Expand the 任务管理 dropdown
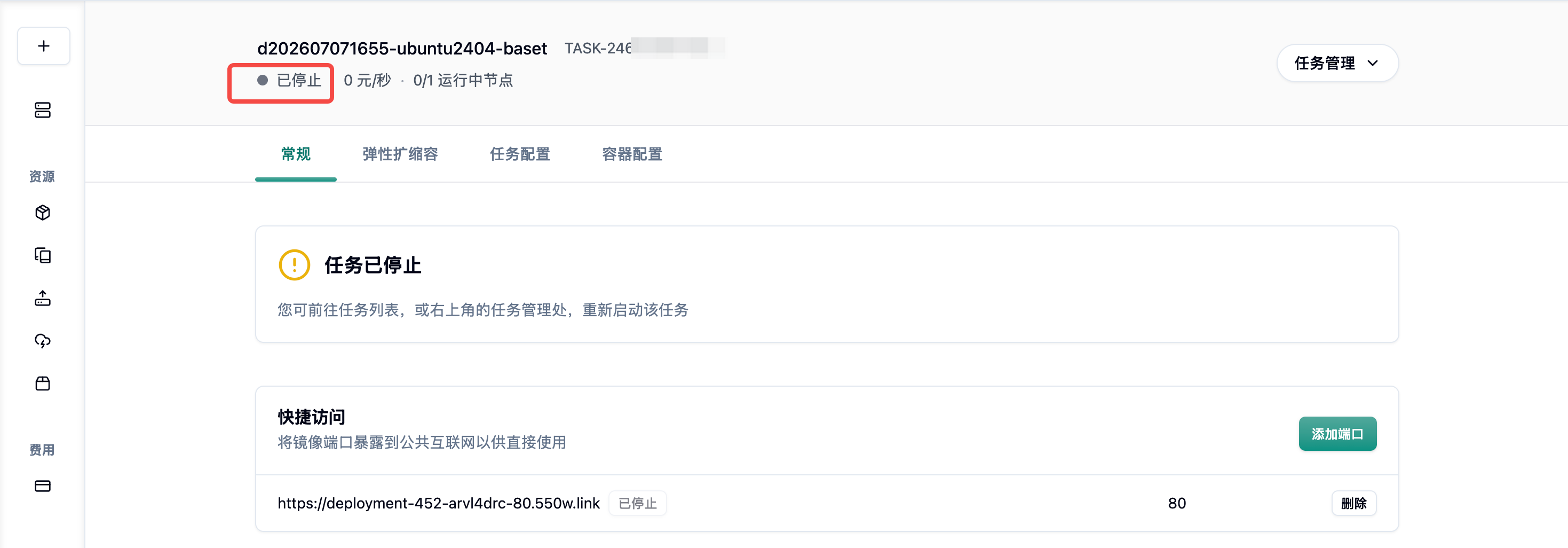The height and width of the screenshot is (548, 1568). tap(1337, 64)
